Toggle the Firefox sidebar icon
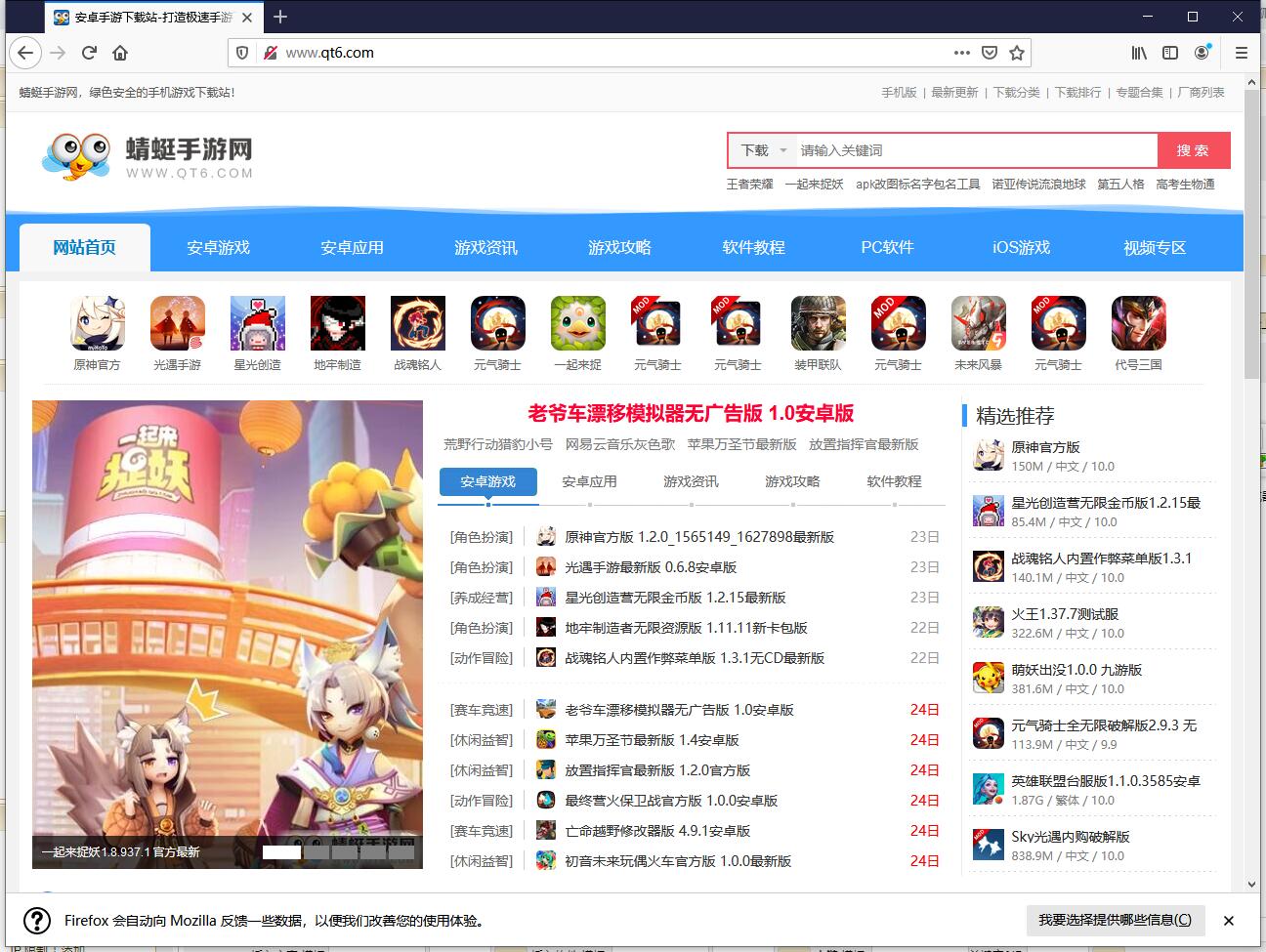 [x=1170, y=53]
